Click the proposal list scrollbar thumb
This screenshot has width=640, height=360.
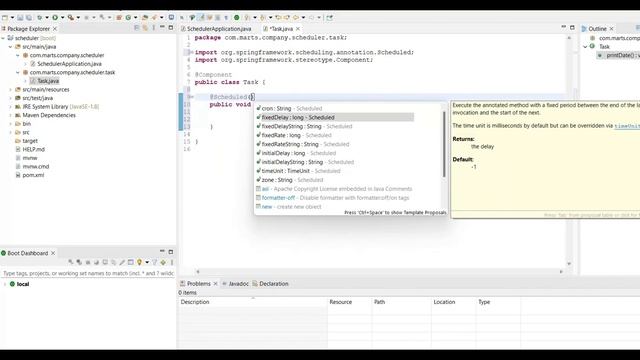[444, 144]
